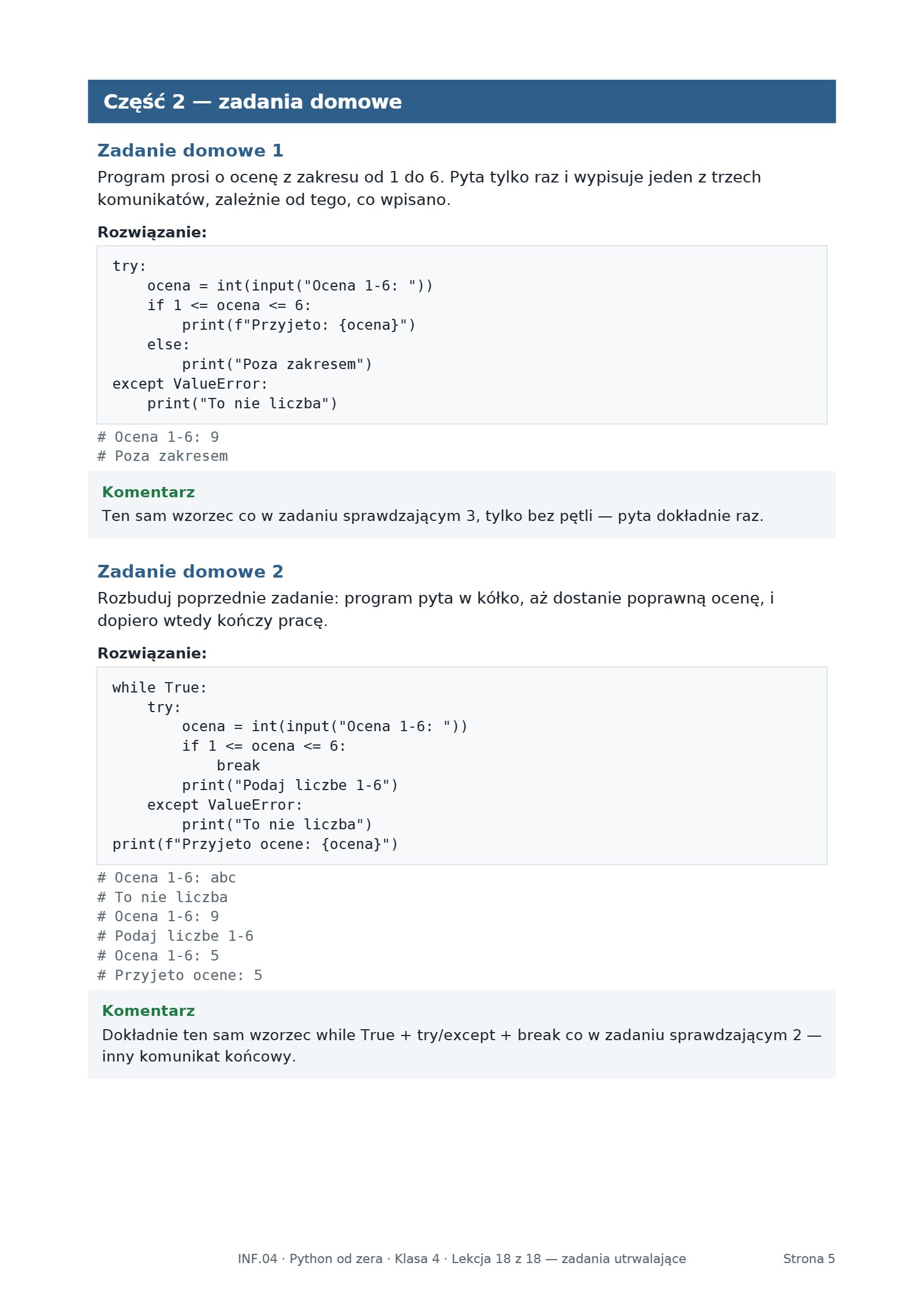Click the second 'Rozwiązanie:' label

click(x=152, y=654)
